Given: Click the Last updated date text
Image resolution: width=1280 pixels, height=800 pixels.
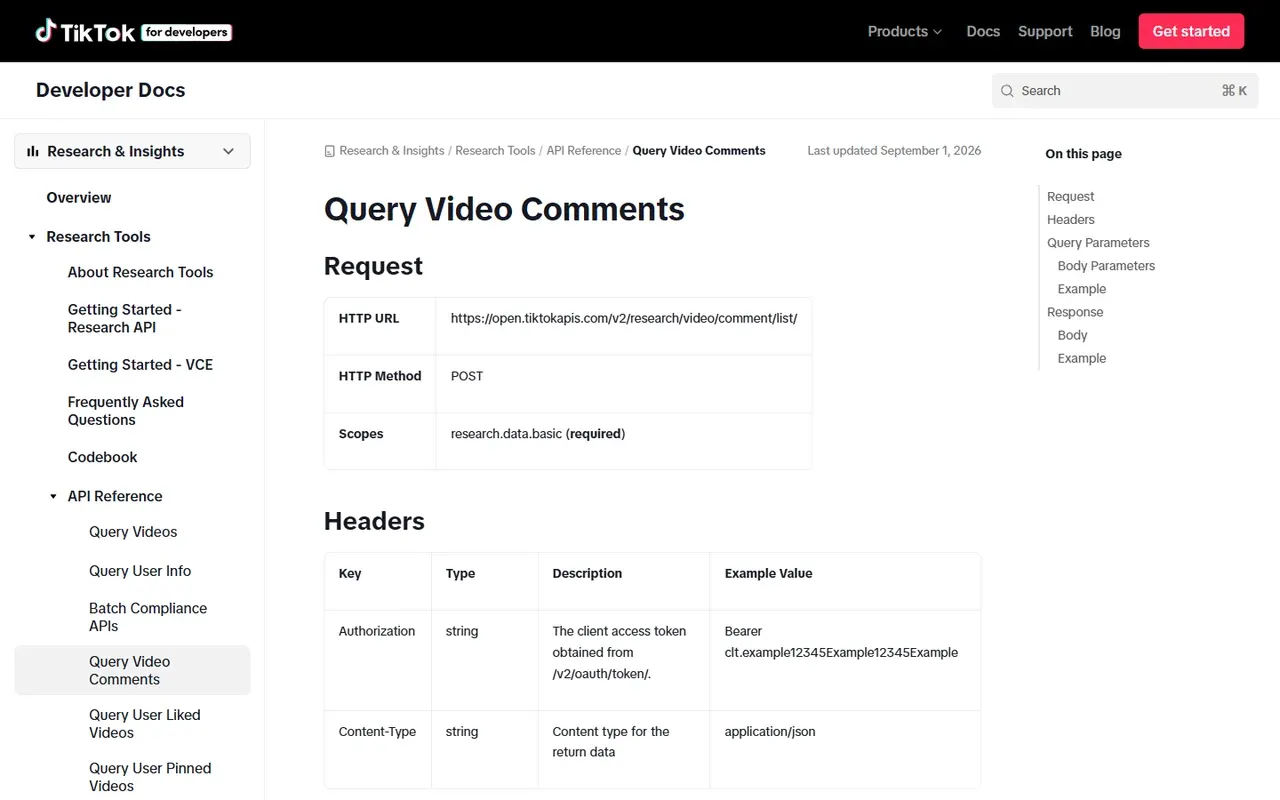Looking at the screenshot, I should point(894,151).
